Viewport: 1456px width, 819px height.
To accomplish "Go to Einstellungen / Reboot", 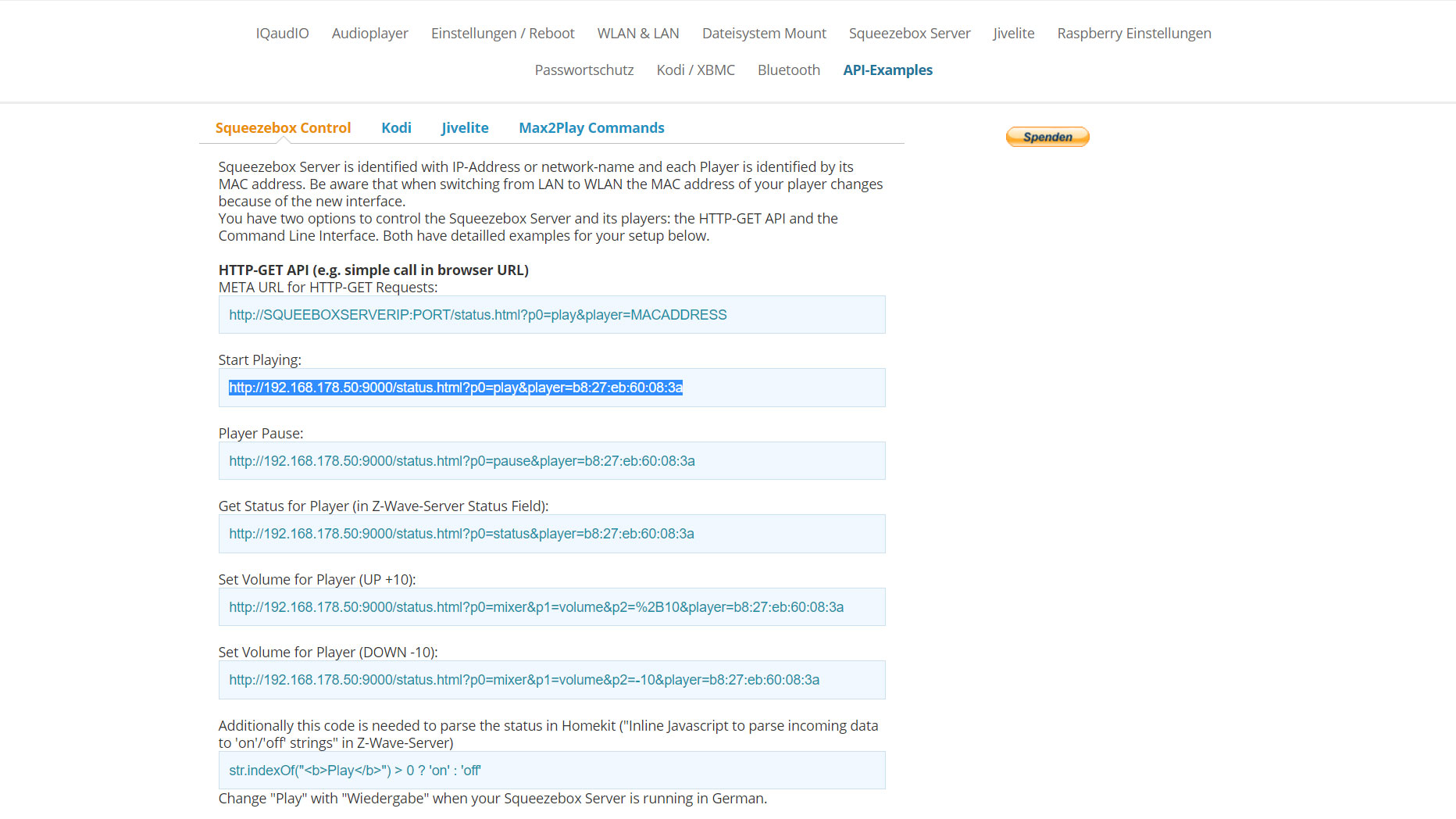I will tap(503, 33).
